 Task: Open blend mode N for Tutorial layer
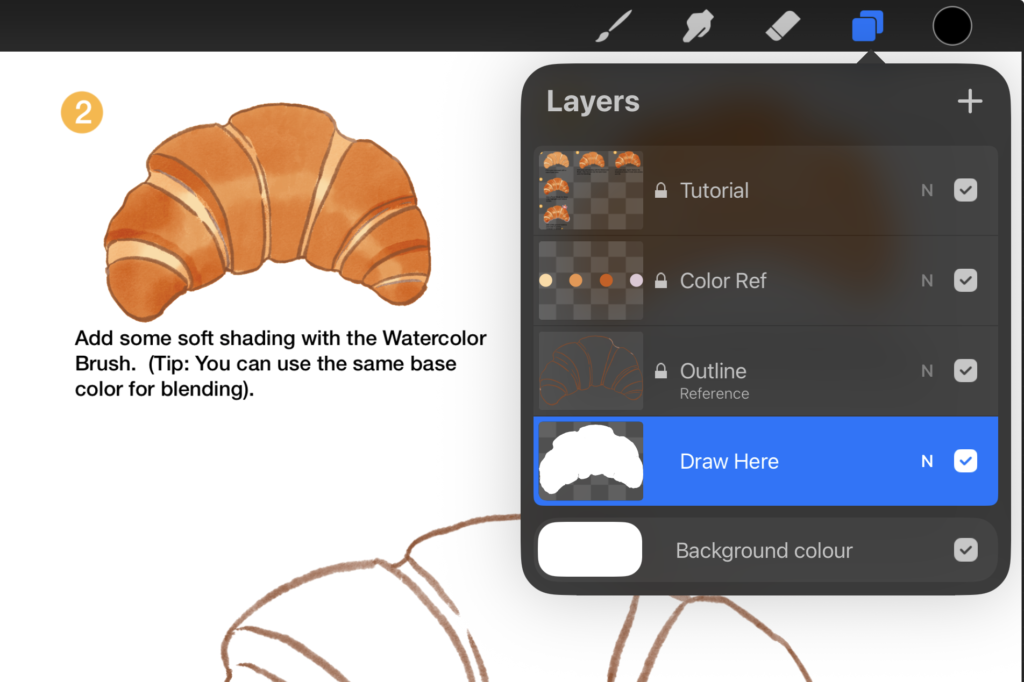(x=927, y=190)
